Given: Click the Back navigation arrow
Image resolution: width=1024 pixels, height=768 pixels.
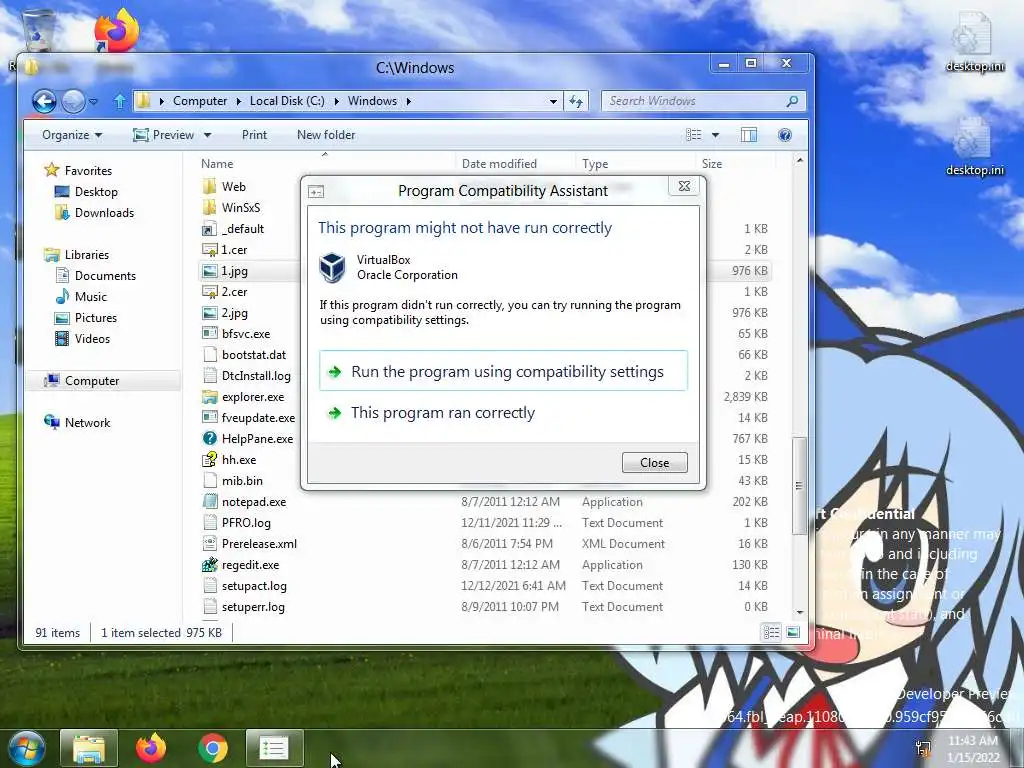Looking at the screenshot, I should (x=44, y=101).
